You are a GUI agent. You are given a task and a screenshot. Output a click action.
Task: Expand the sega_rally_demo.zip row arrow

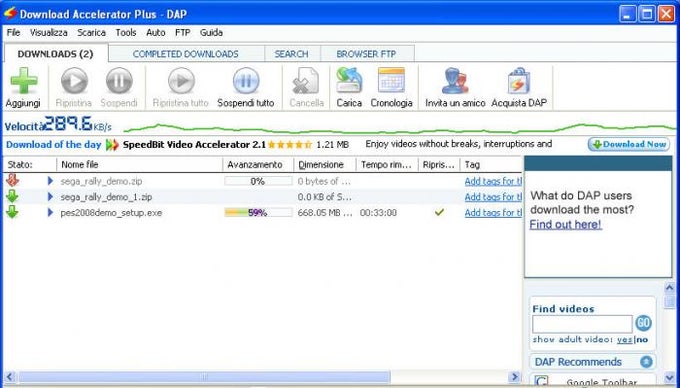[50, 181]
